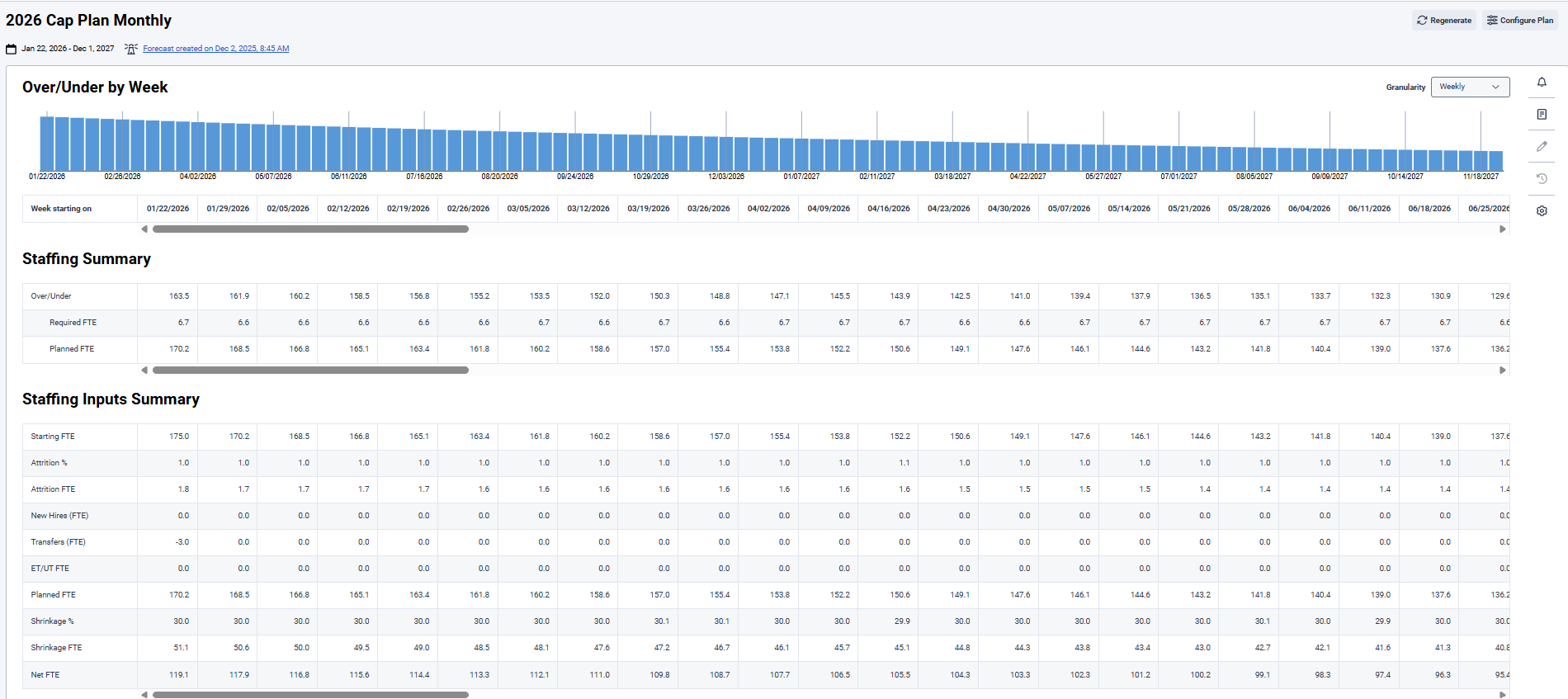Click the pencil edit icon

1542,147
